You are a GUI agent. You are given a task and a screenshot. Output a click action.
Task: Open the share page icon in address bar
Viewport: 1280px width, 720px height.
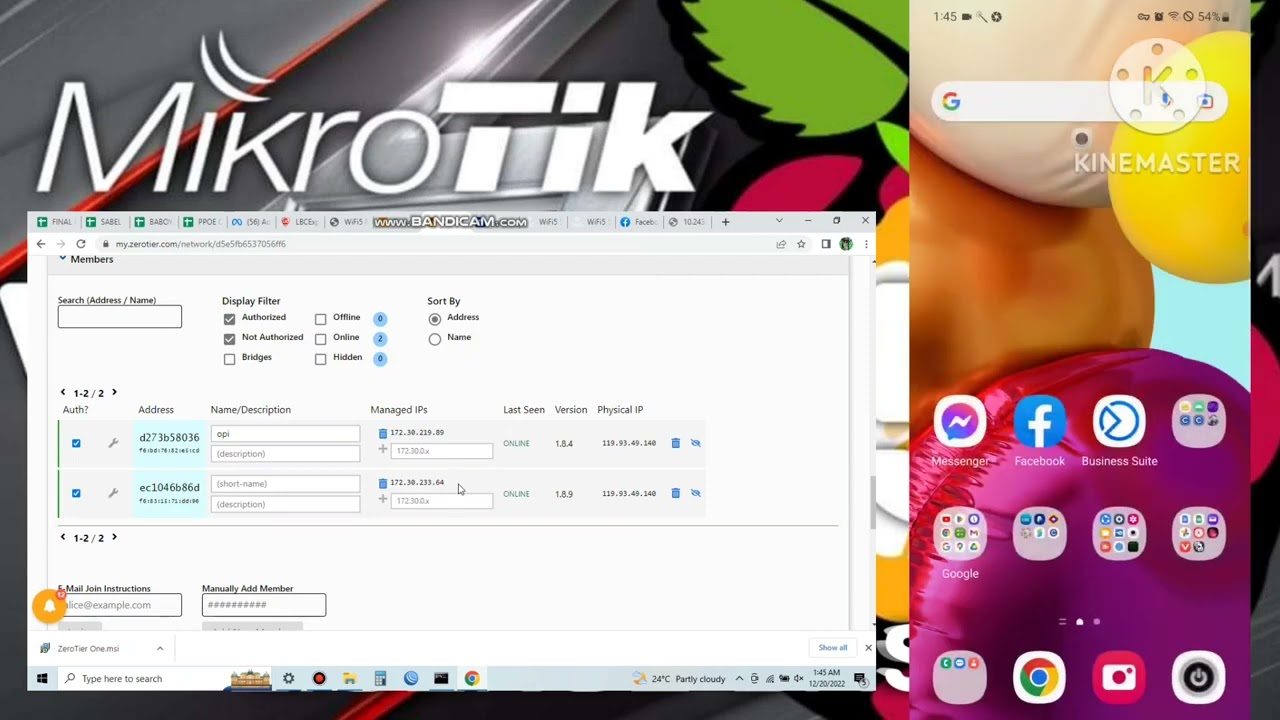pos(781,244)
